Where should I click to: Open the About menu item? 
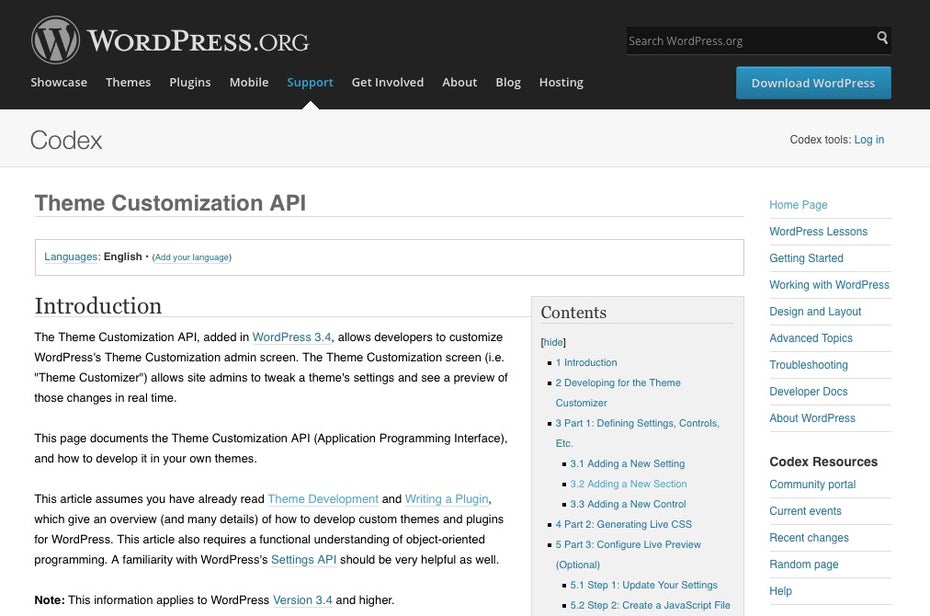coord(460,82)
